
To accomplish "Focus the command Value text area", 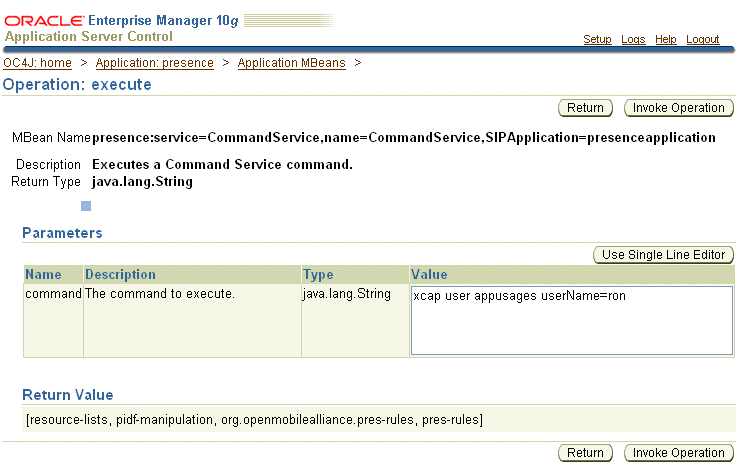I will tap(572, 320).
